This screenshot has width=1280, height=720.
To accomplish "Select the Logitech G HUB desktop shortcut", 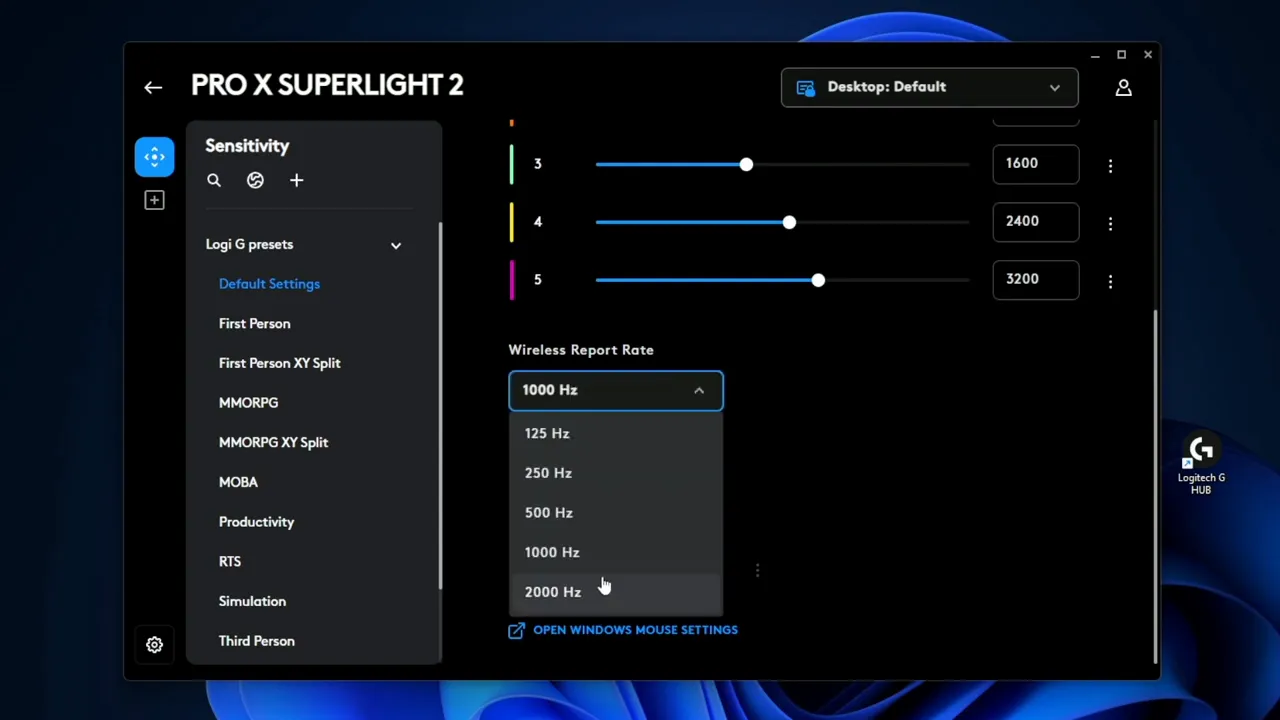I will point(1201,465).
